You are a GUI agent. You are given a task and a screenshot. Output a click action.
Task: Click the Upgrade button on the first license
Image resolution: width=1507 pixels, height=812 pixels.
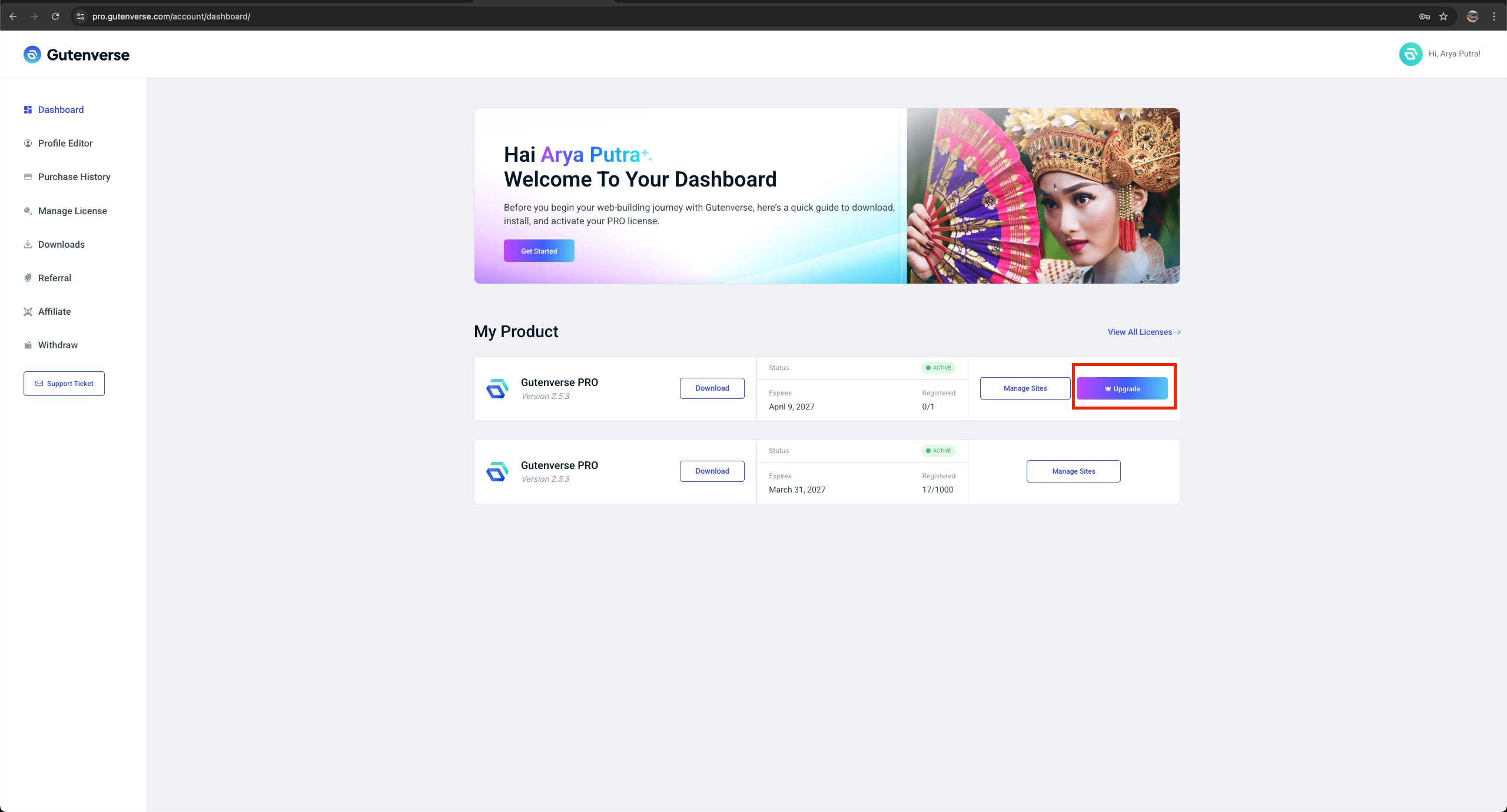1122,389
